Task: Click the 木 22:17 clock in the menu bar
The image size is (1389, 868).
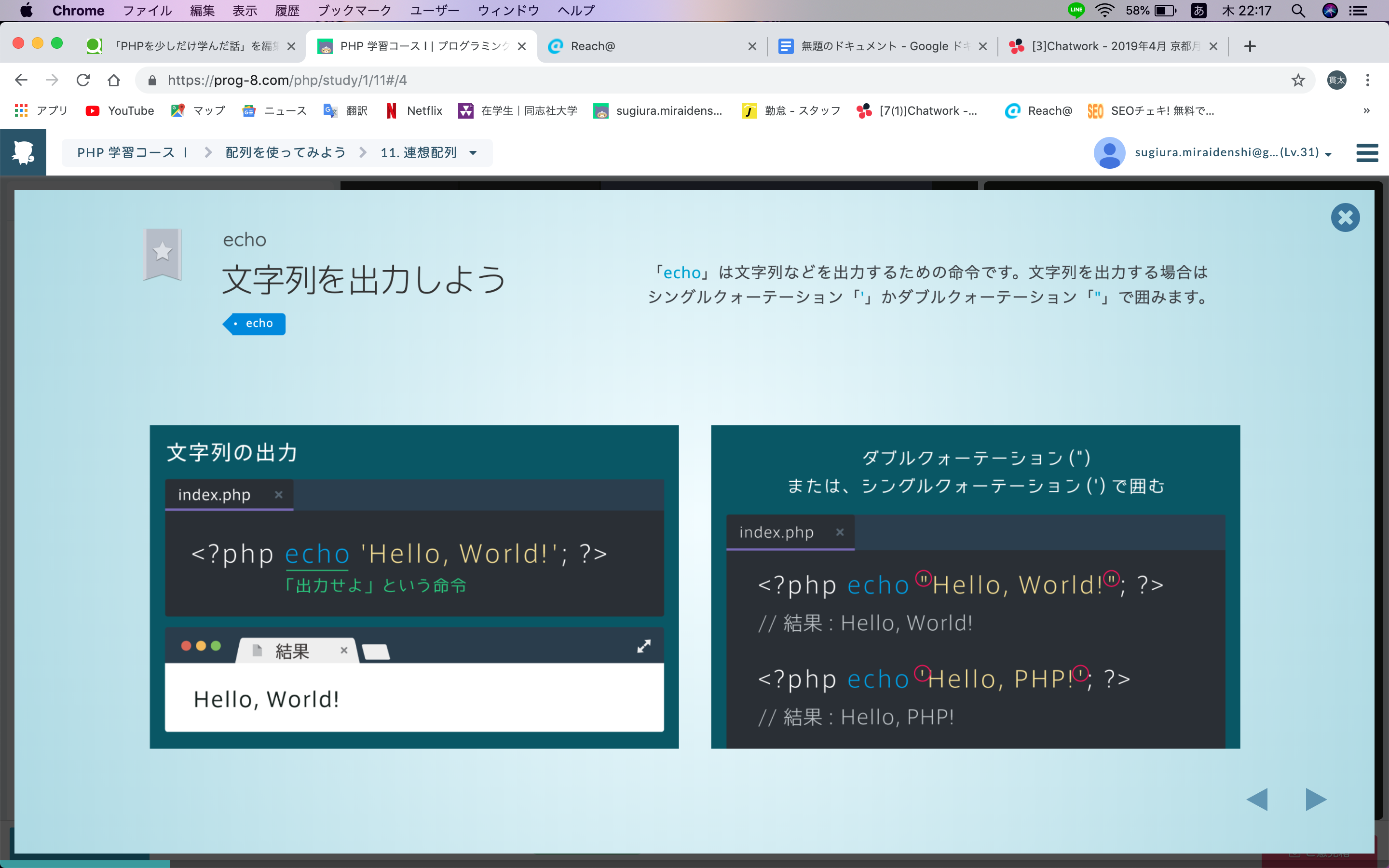Action: (x=1247, y=10)
